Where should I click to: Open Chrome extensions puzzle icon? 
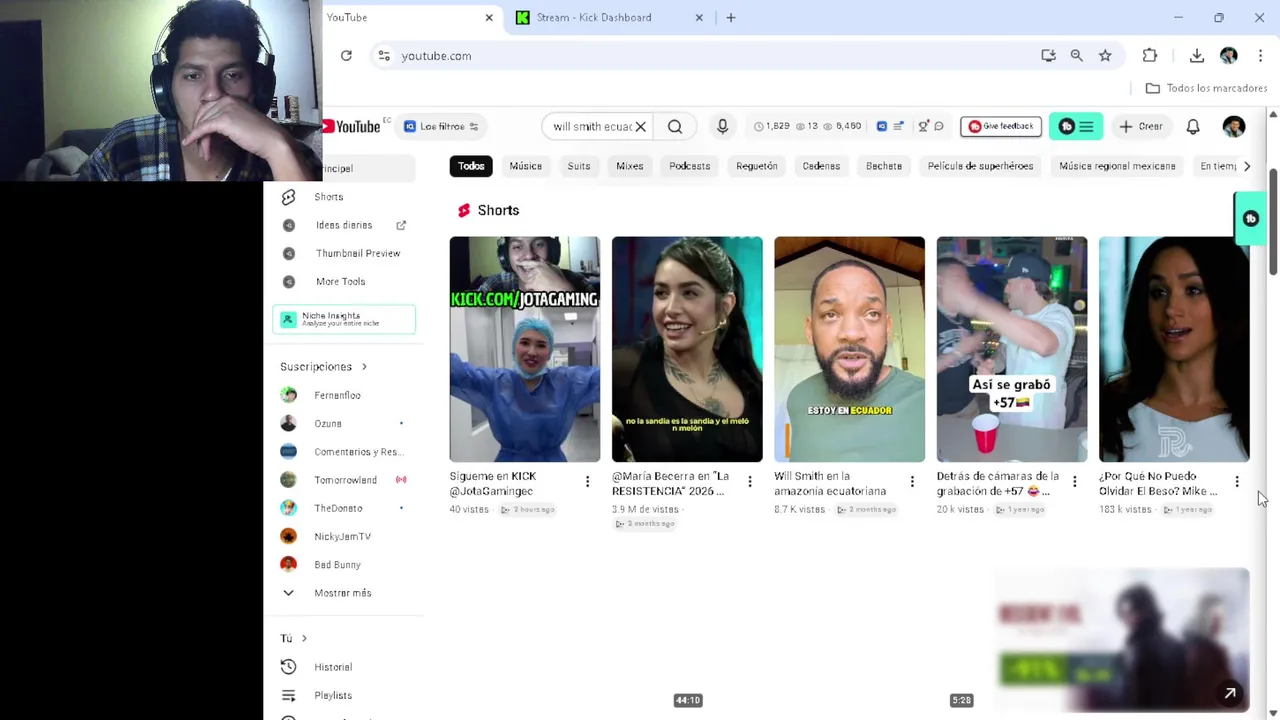[x=1150, y=56]
